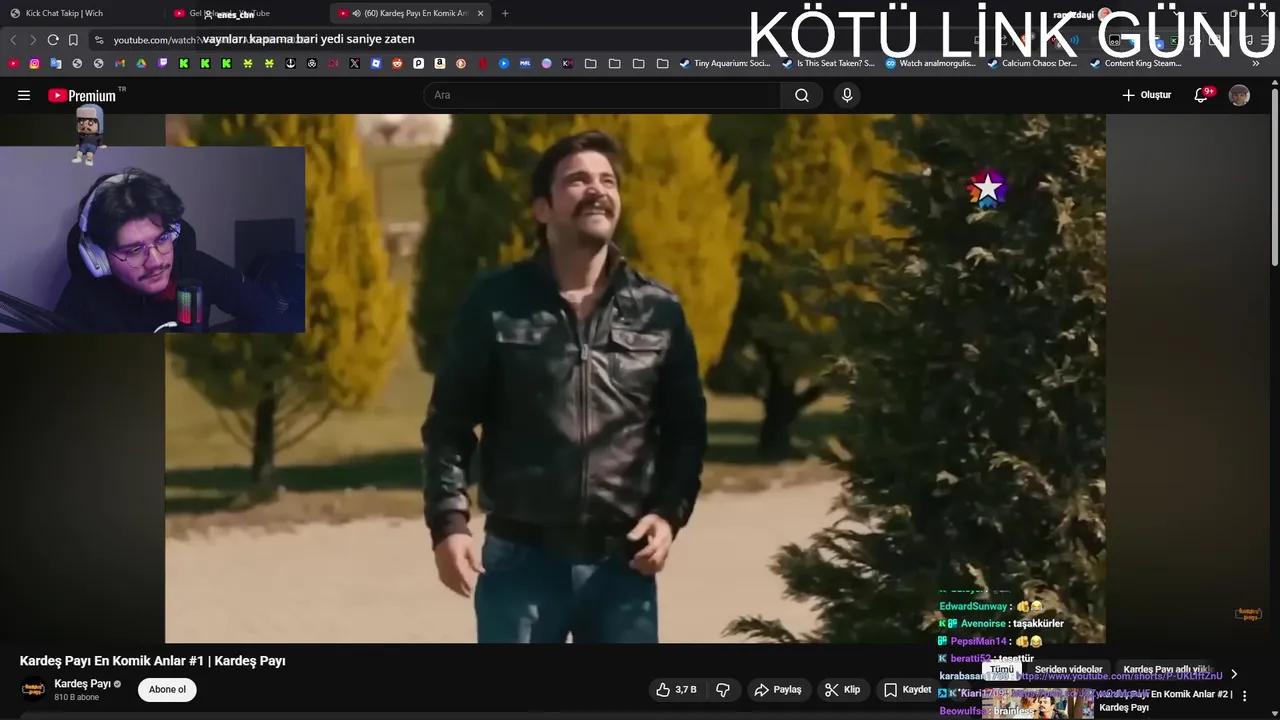Open the Twitch bookmark icon
Image resolution: width=1280 pixels, height=720 pixels.
point(163,63)
